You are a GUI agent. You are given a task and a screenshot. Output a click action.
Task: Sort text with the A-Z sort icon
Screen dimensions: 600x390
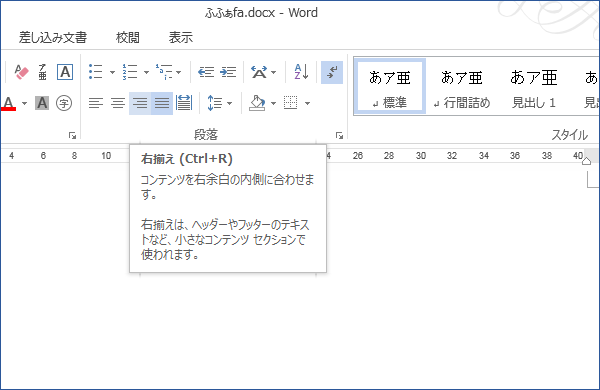pos(301,72)
